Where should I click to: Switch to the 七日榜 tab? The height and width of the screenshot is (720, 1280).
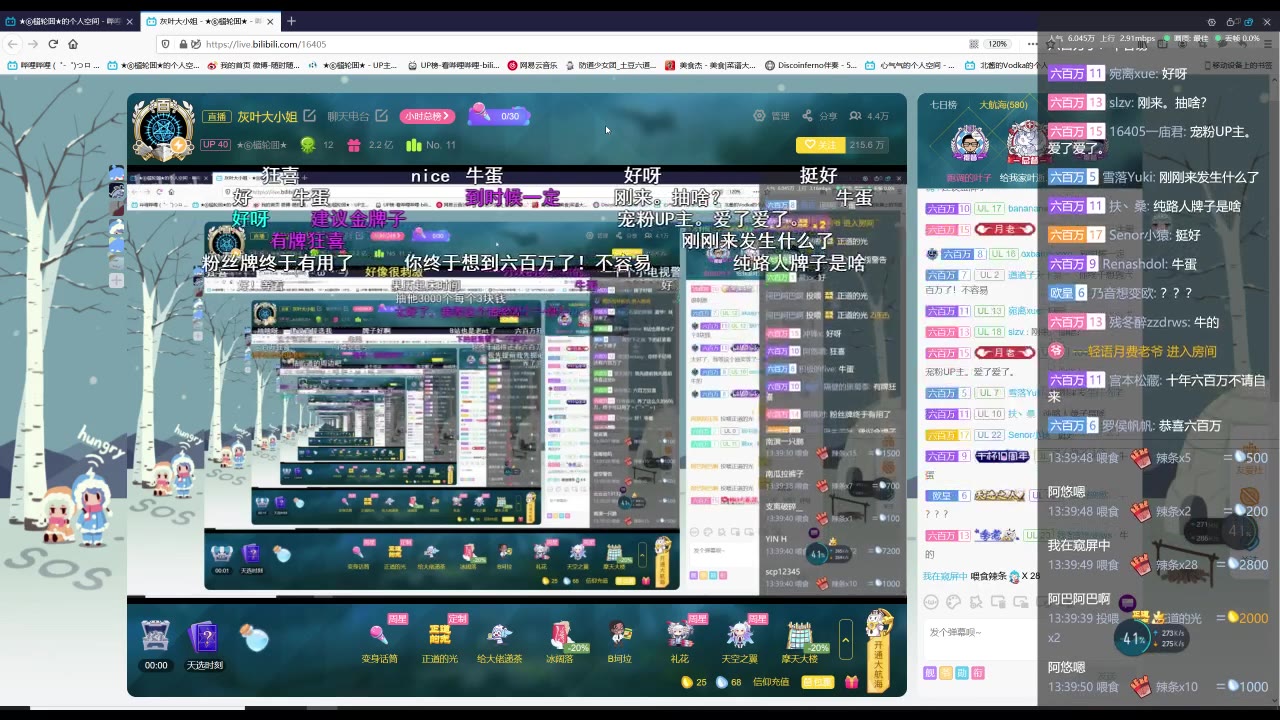943,104
